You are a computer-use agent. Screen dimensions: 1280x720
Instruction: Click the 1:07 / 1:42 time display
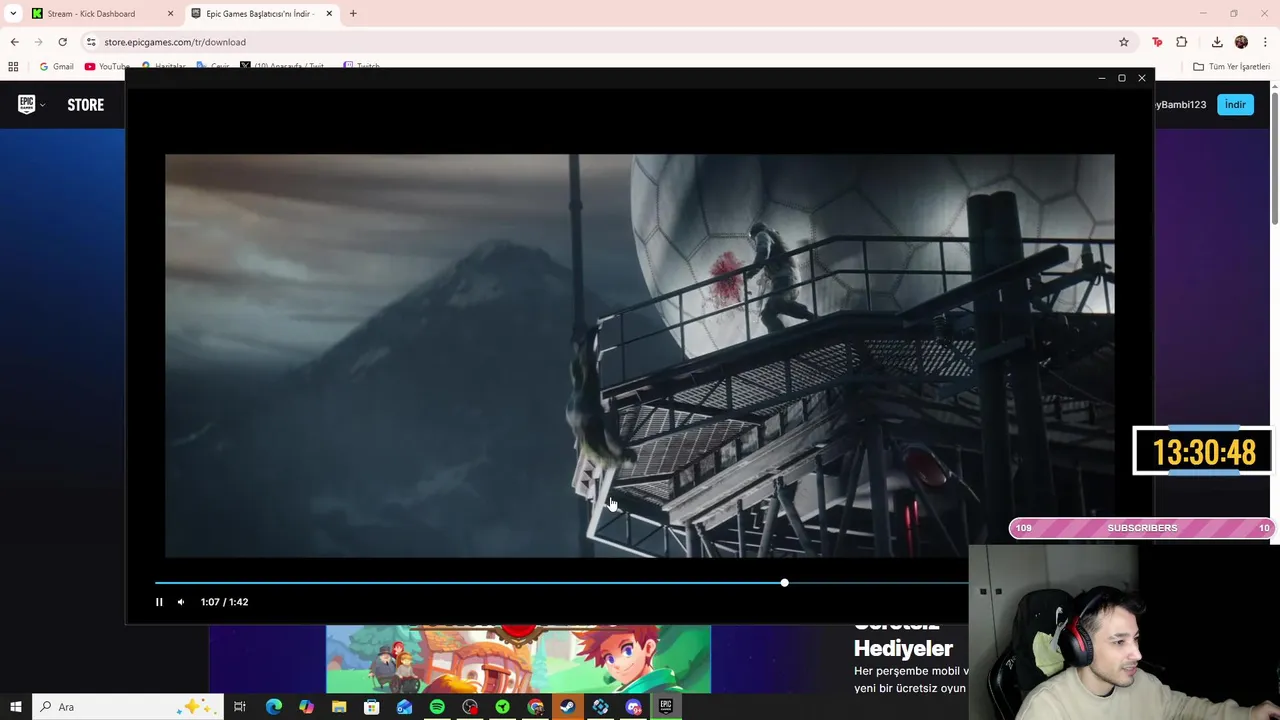click(224, 602)
